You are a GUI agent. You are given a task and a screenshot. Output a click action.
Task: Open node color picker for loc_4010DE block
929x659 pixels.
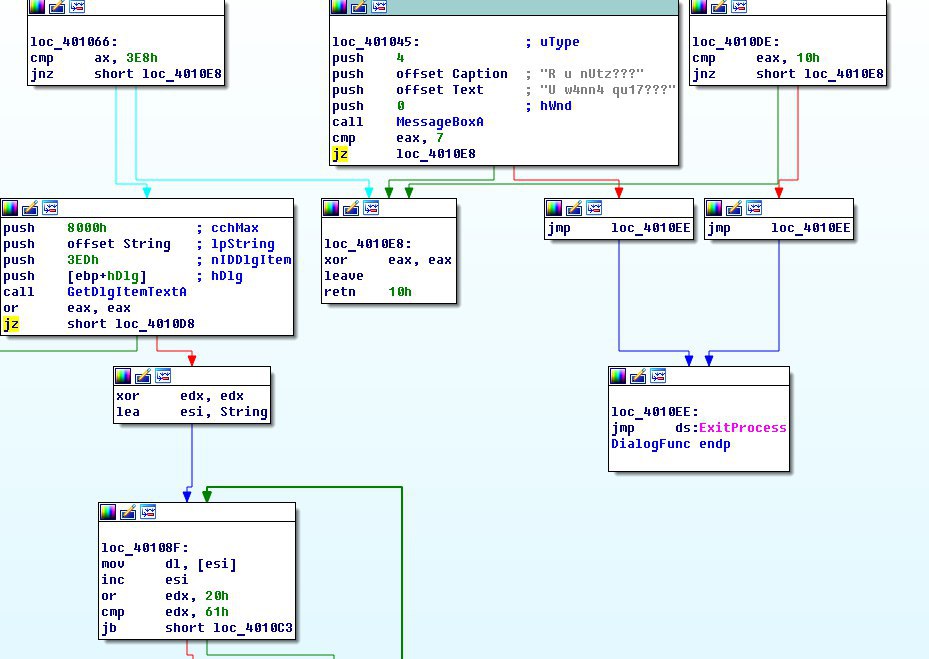[699, 7]
